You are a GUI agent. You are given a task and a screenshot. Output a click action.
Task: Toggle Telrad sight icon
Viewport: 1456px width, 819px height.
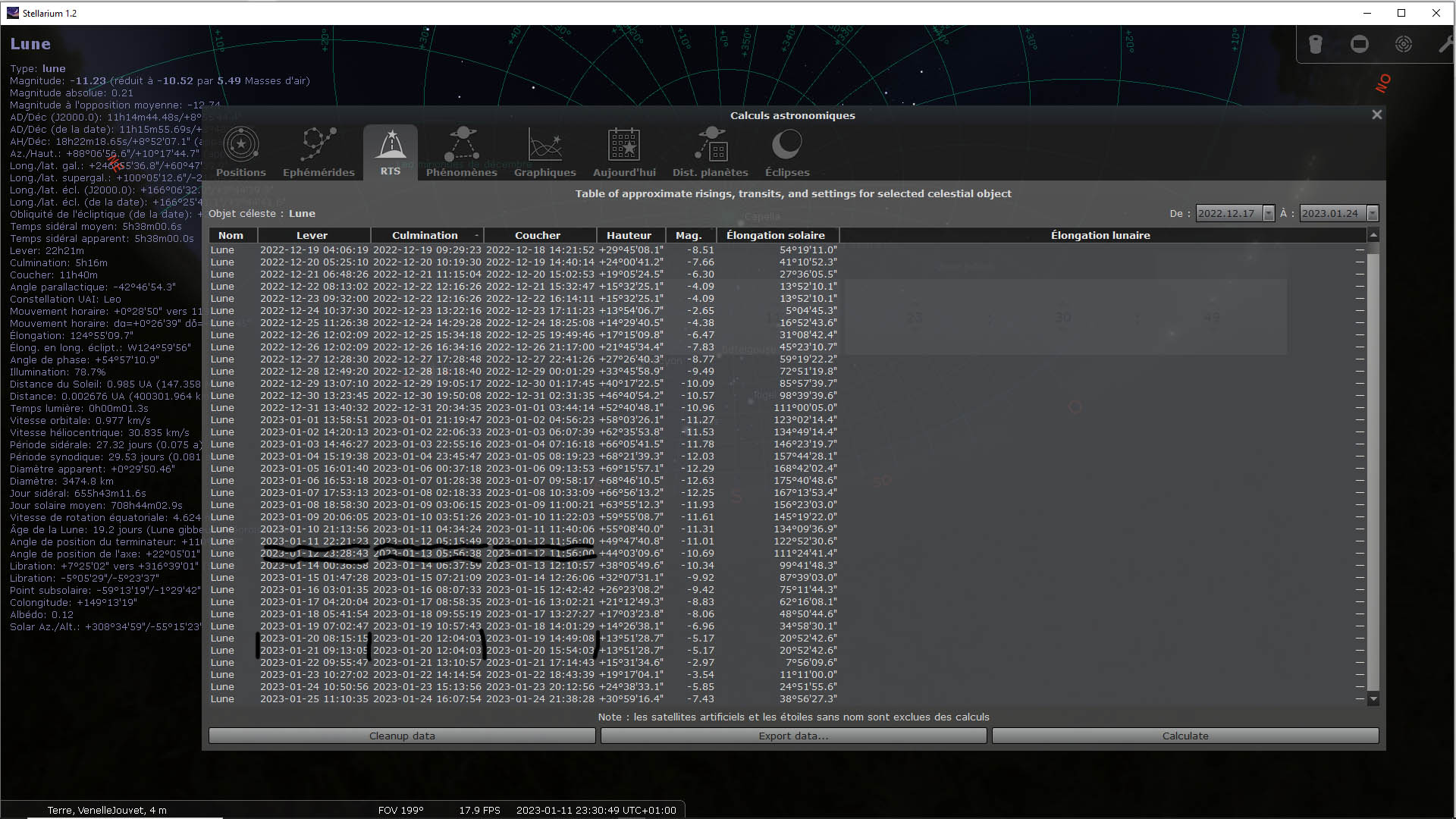click(1404, 45)
